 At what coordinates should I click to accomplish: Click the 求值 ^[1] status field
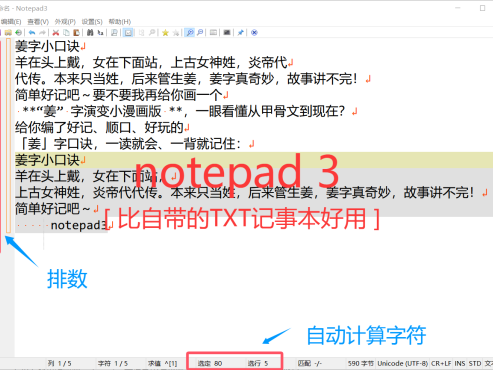[162, 363]
